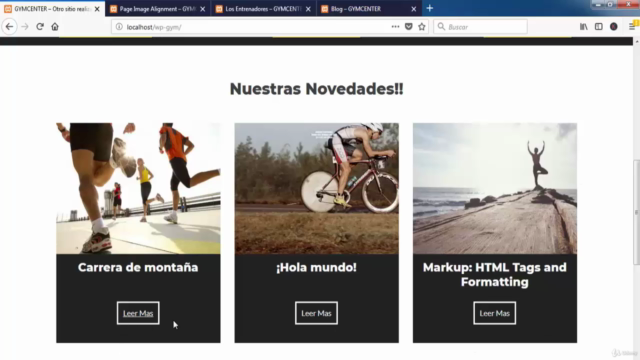Screen dimensions: 640x360
Task: Click the Carrera de montaña title
Action: click(138, 267)
